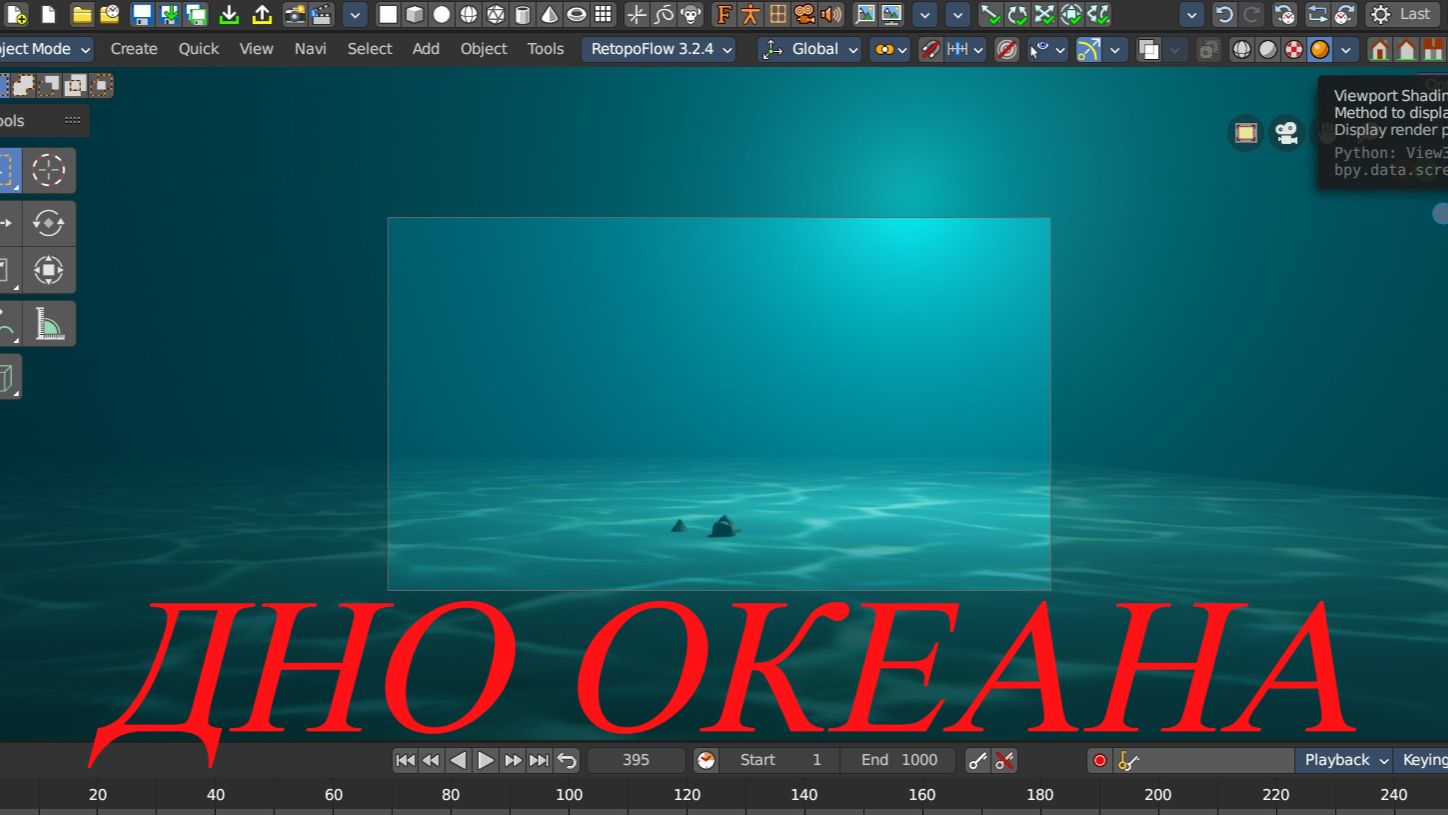Viewport: 1448px width, 815px height.
Task: Open the Quick menu
Action: (x=199, y=49)
